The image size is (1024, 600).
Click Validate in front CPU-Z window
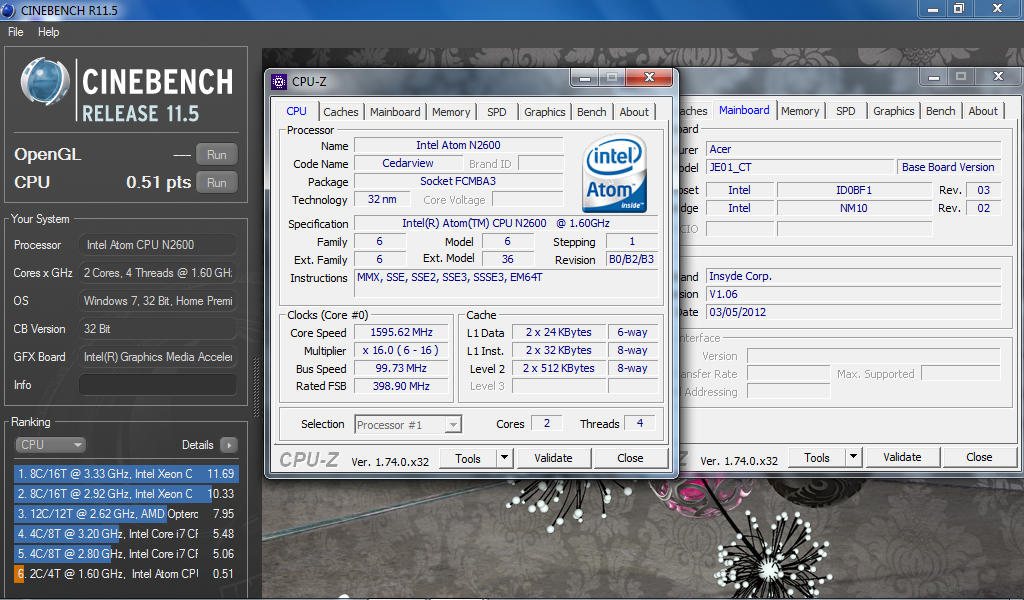click(553, 458)
